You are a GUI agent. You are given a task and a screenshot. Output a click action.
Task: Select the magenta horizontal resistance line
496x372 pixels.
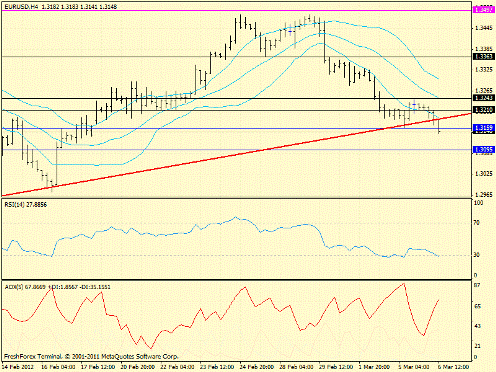tap(237, 11)
